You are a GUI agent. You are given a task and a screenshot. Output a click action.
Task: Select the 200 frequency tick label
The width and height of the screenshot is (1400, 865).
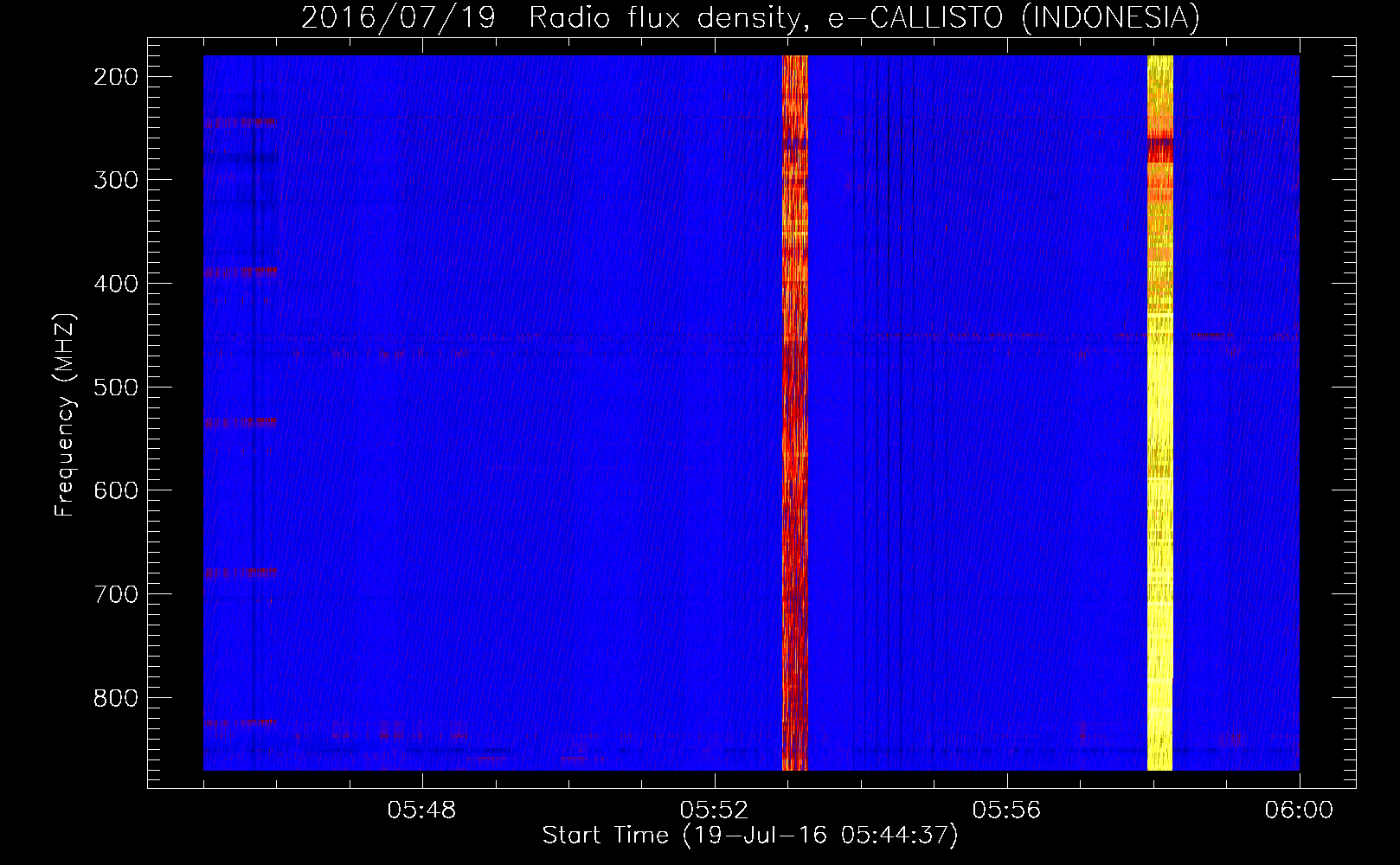[115, 77]
